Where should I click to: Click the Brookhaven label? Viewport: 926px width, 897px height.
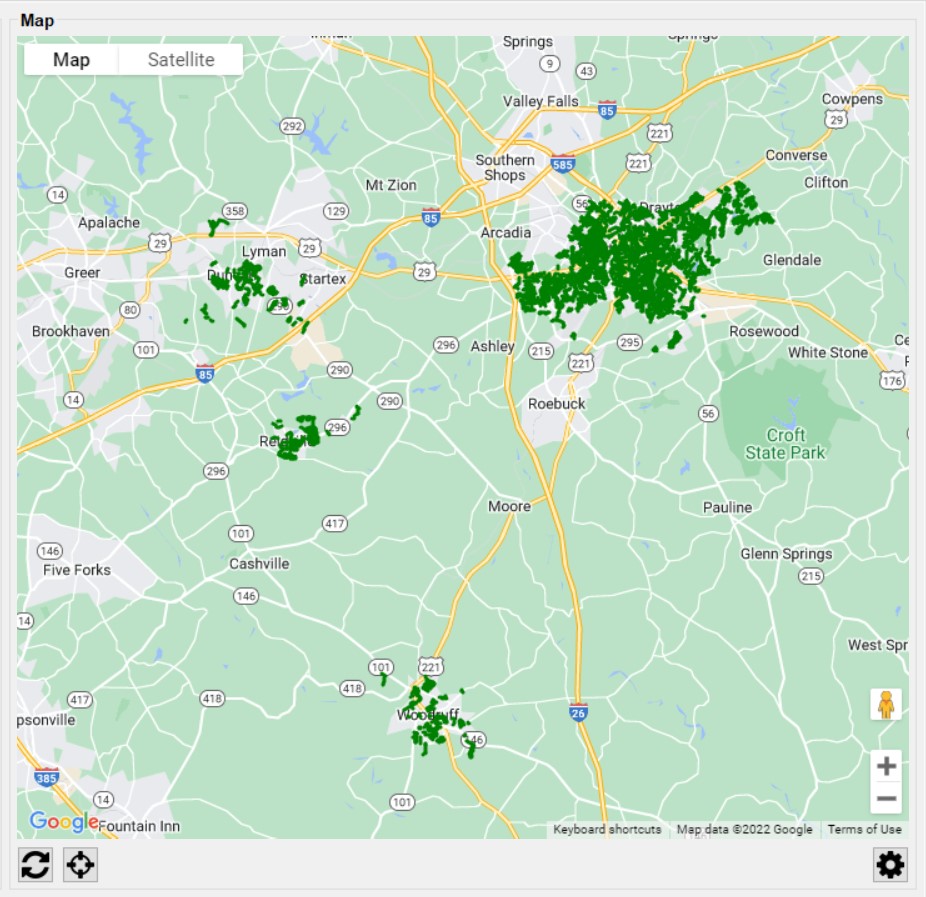pos(71,331)
